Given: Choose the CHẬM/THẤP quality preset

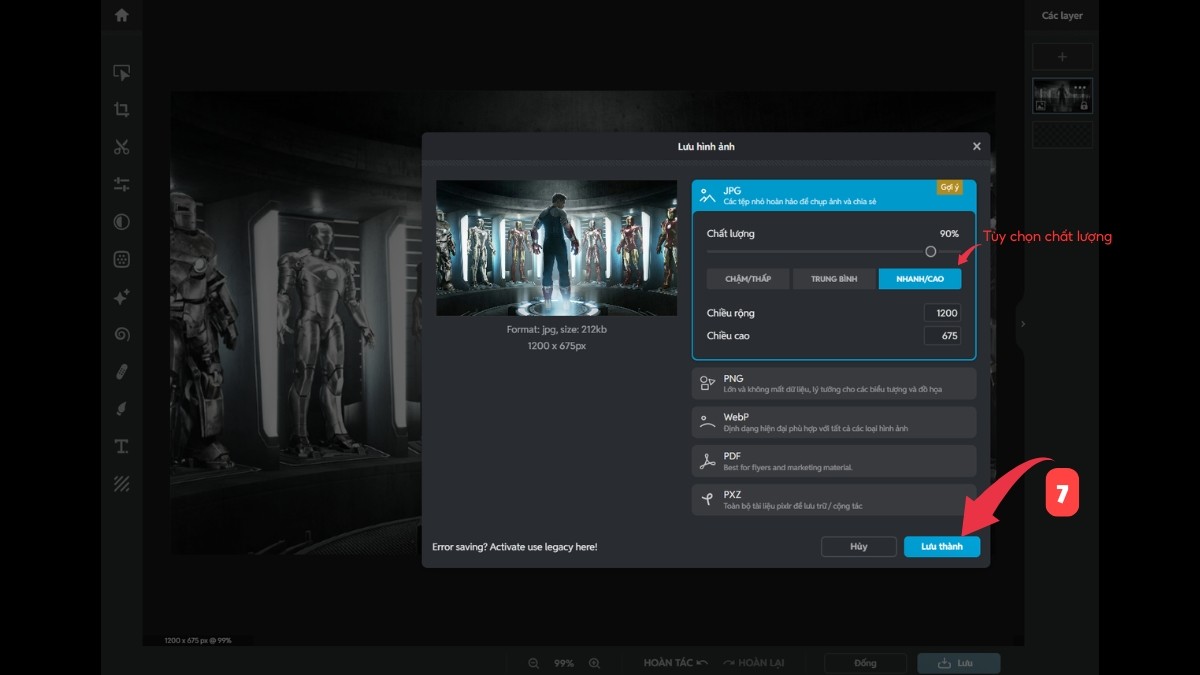Looking at the screenshot, I should (747, 279).
